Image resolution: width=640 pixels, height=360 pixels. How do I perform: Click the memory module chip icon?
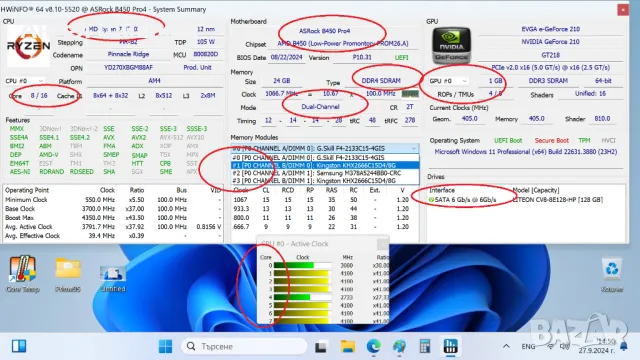[410, 94]
